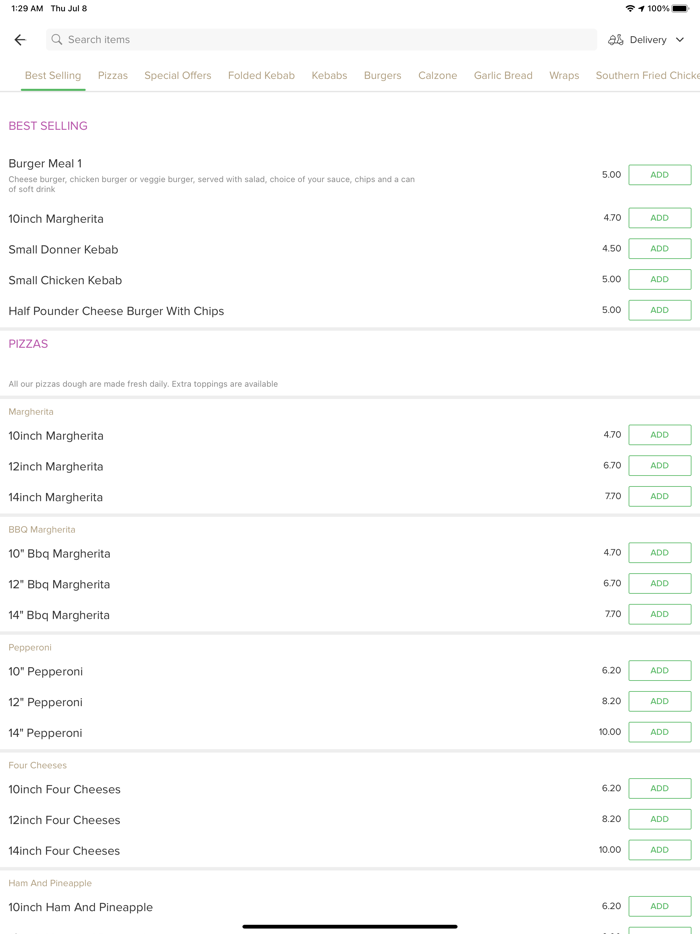This screenshot has width=700, height=934.
Task: Tap the back arrow icon
Action: click(20, 40)
